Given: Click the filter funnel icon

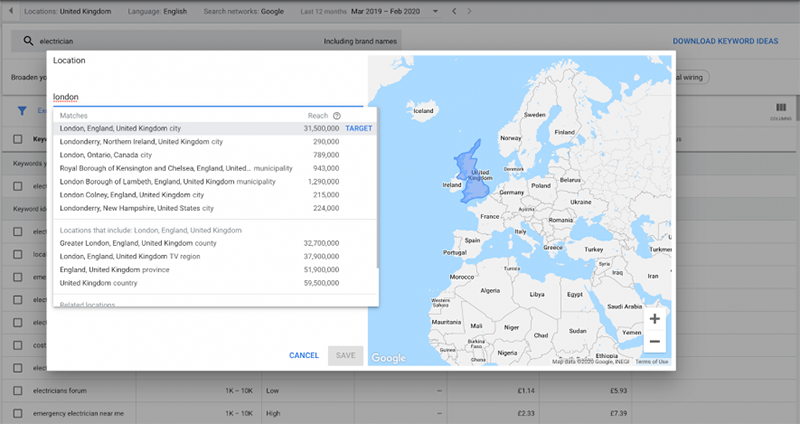Looking at the screenshot, I should point(22,111).
